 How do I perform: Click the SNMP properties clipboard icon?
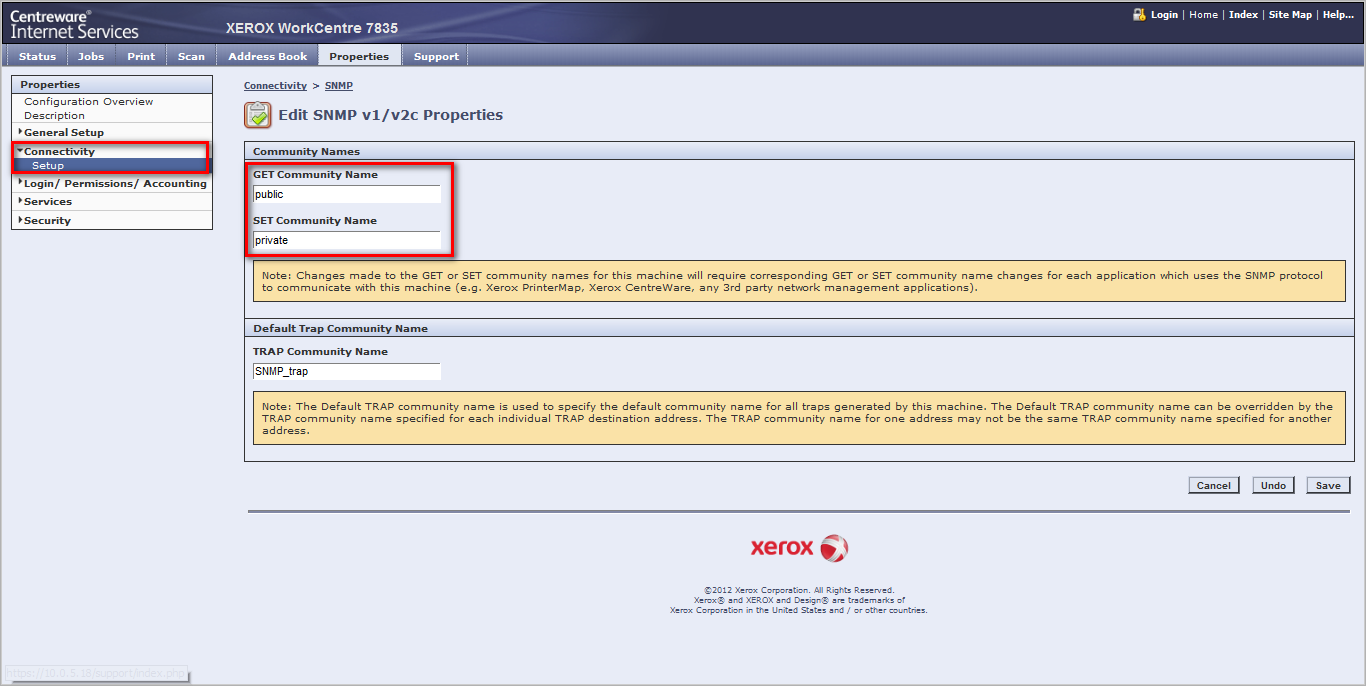[258, 115]
